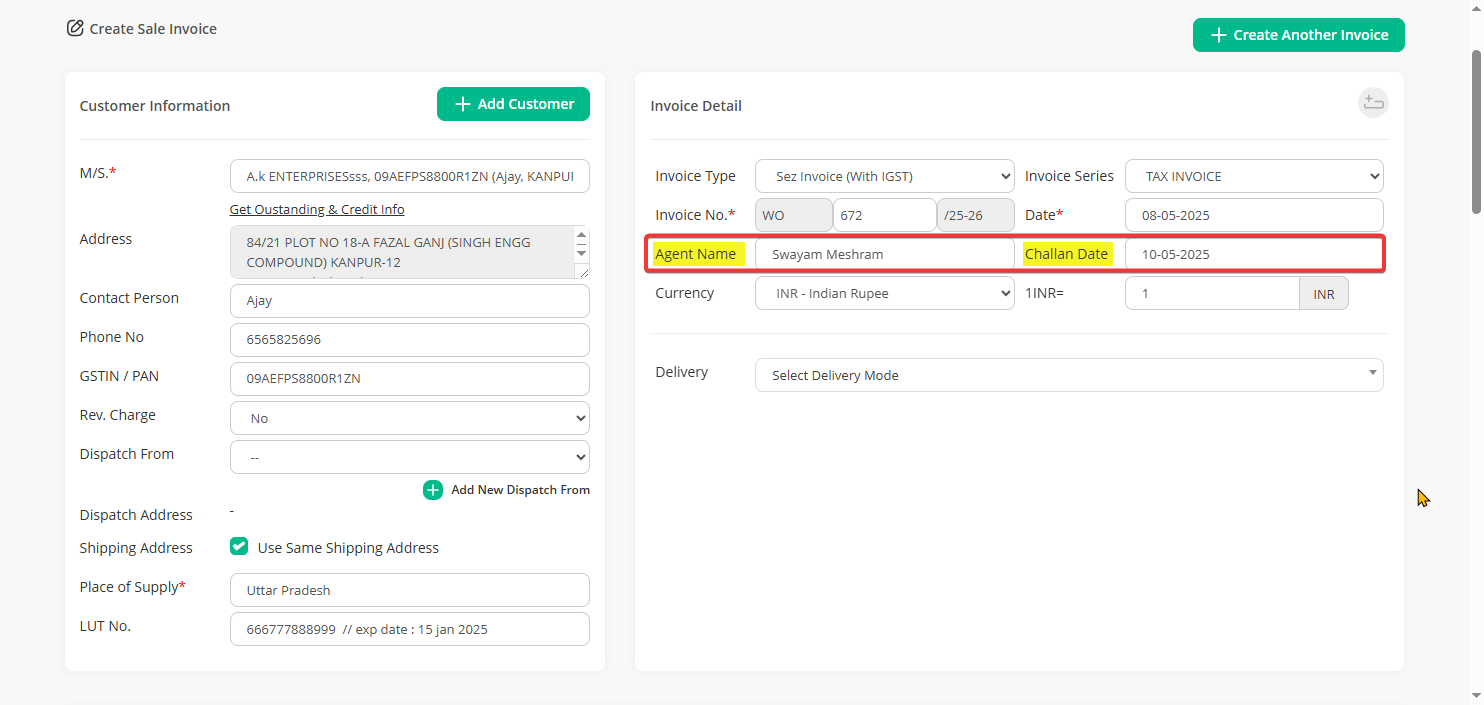Open the Rev. Charge dropdown
Image resolution: width=1484 pixels, height=705 pixels.
click(x=409, y=418)
